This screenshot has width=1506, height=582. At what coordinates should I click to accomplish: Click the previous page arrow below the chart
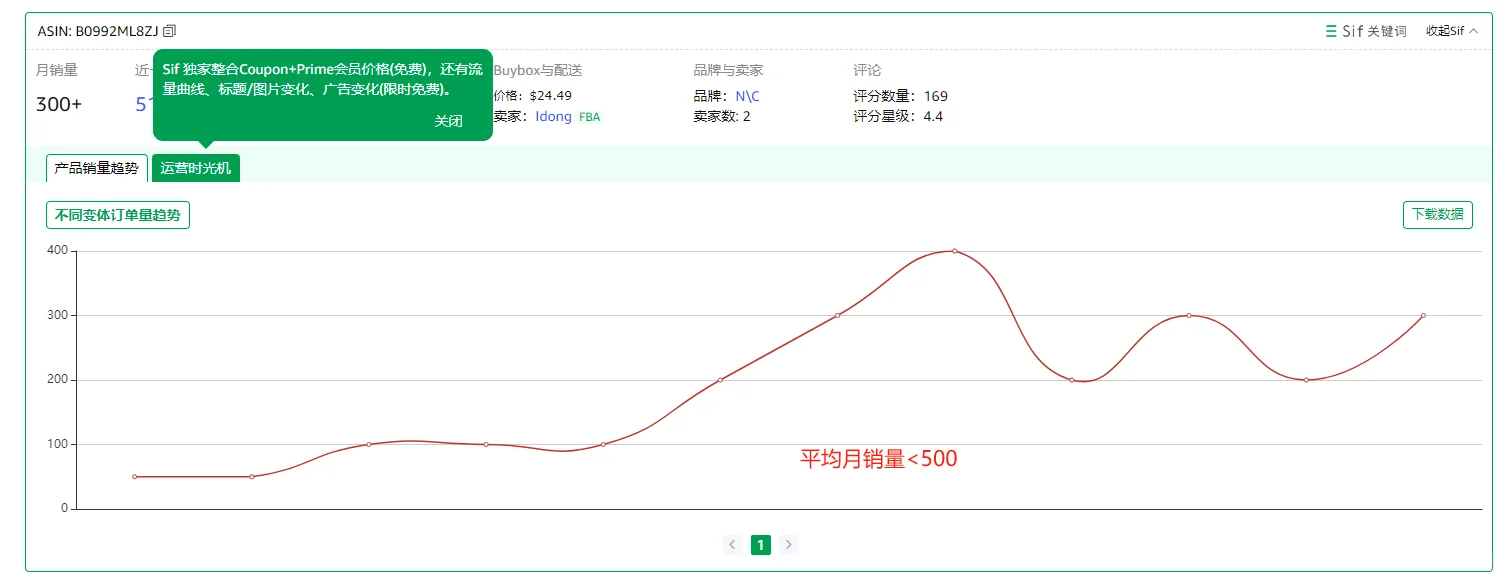point(732,544)
